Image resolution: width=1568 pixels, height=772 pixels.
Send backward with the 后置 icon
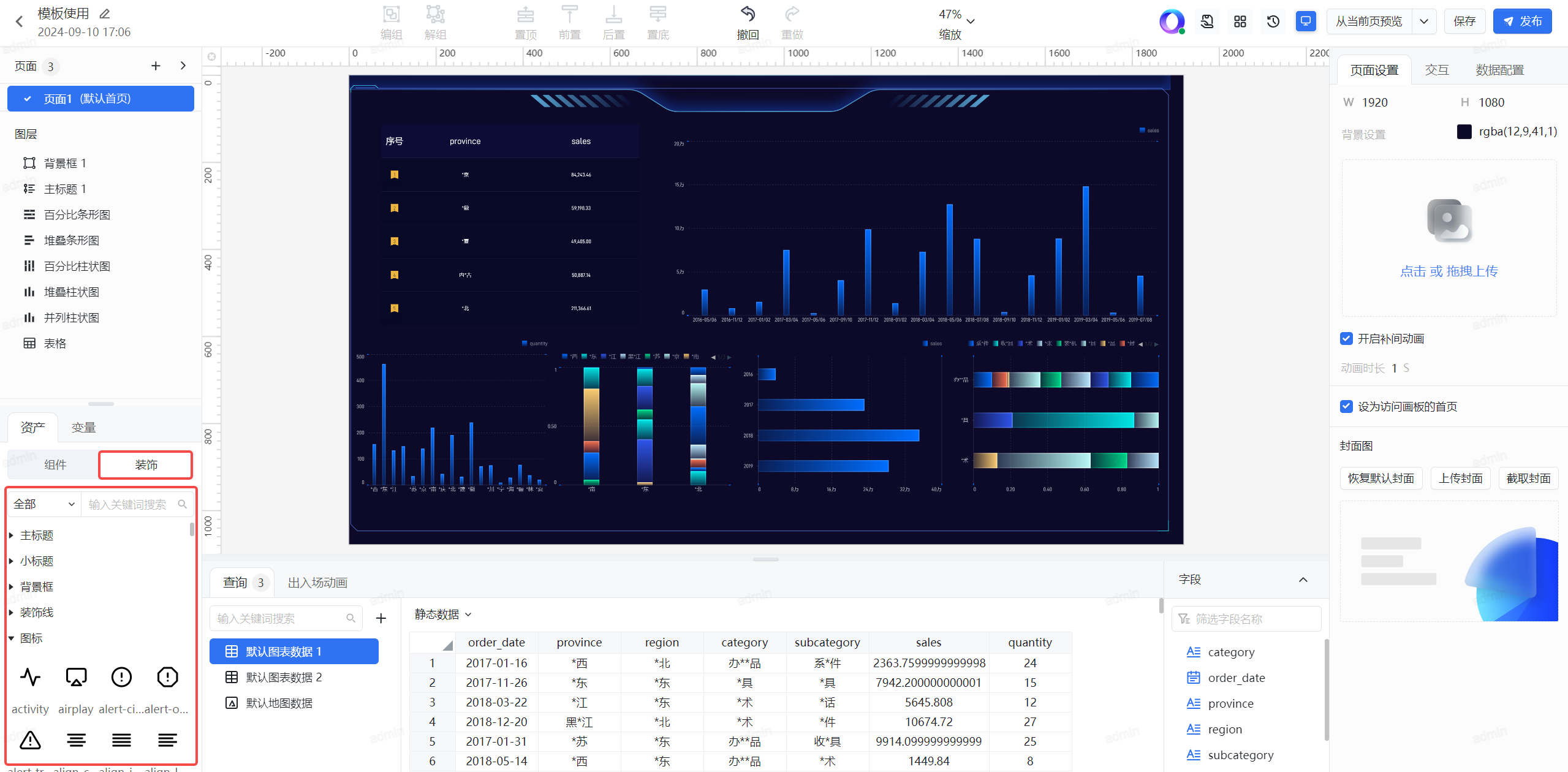pos(613,15)
